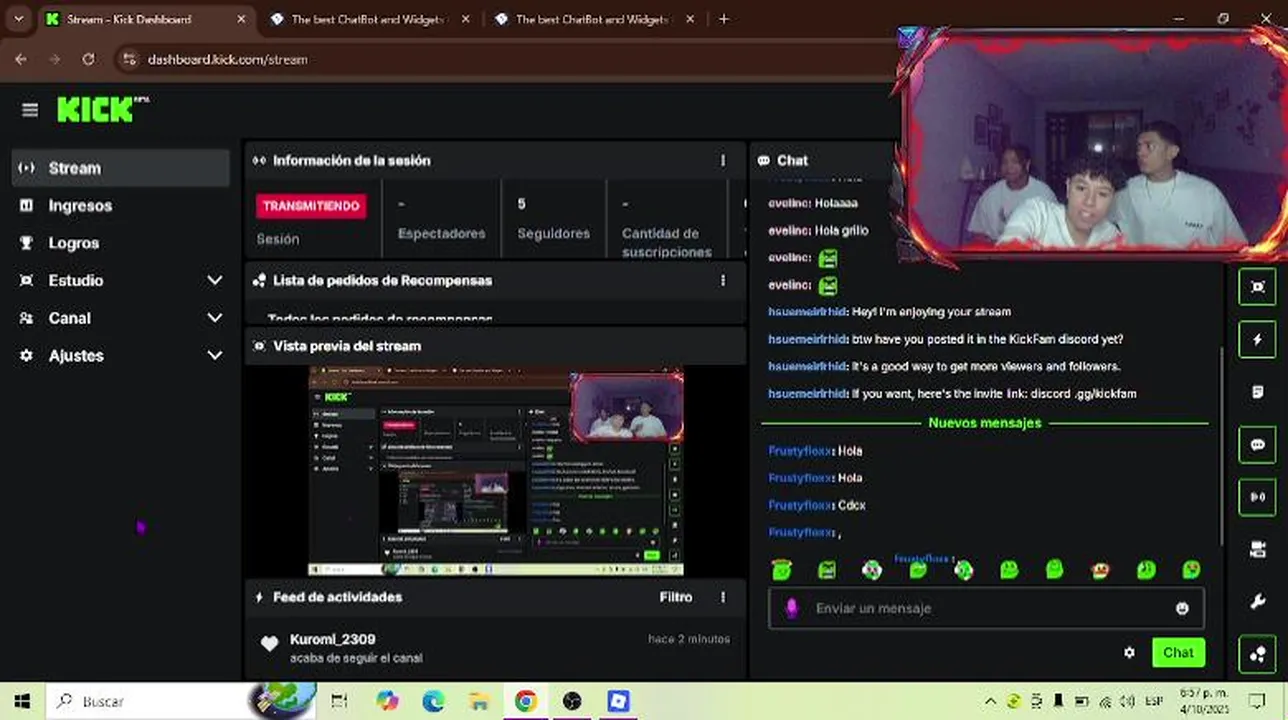Reload the page with the refresh button
1288x720 pixels.
(88, 59)
